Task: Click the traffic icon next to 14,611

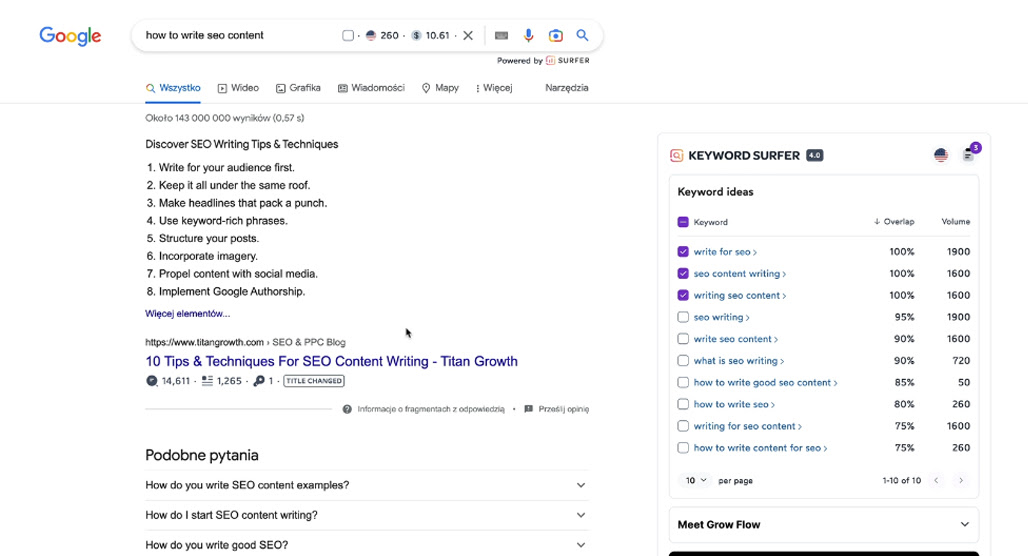Action: click(152, 381)
